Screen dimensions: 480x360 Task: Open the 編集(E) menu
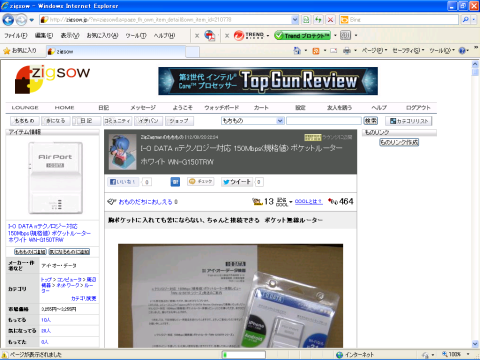[44, 35]
